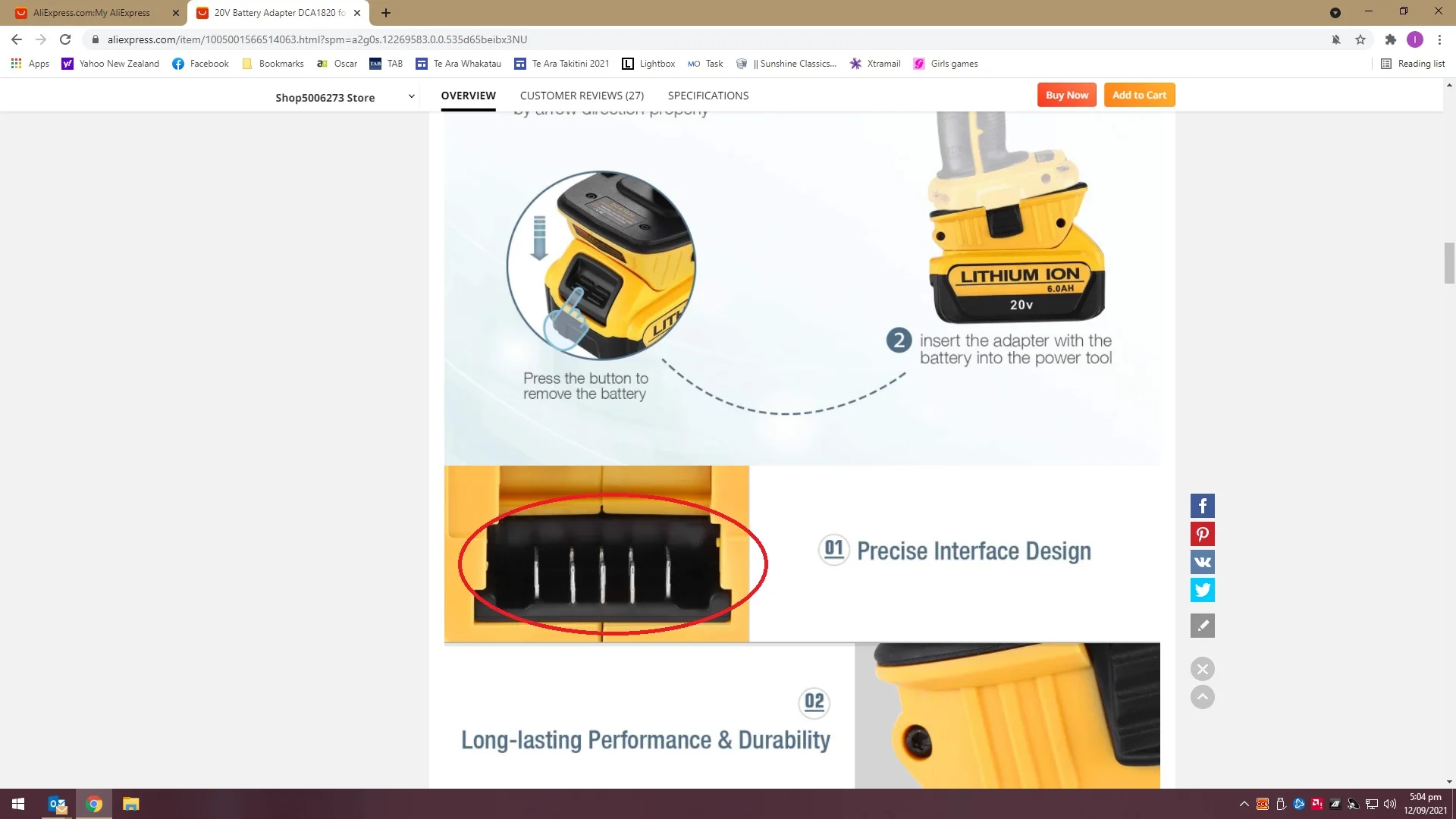Viewport: 1456px width, 819px height.
Task: Show hidden system tray icons
Action: coord(1244,804)
